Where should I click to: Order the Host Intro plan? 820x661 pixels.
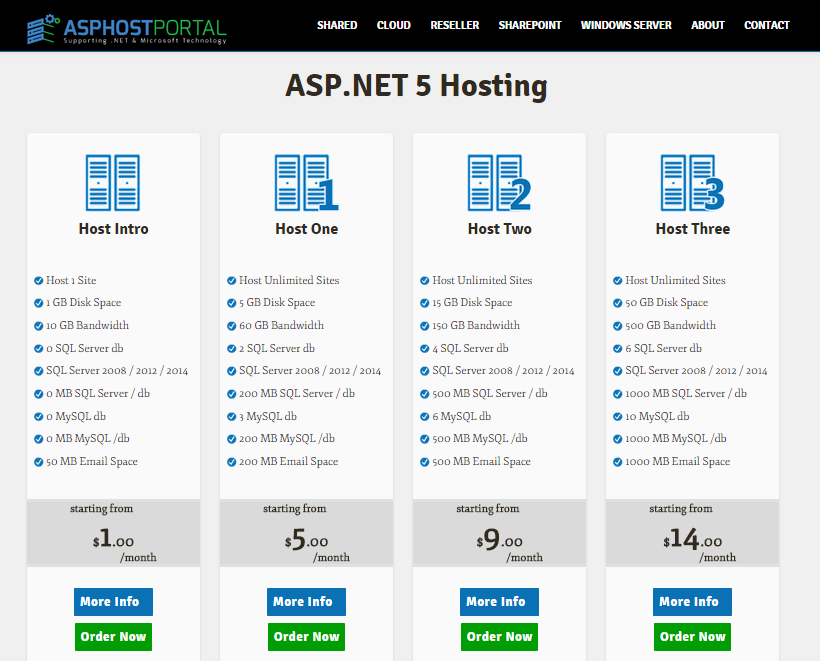(113, 636)
